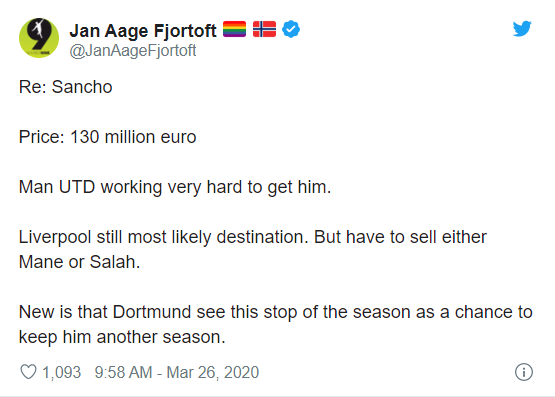555x397 pixels.
Task: Click the 'Mane or Salah.' text
Action: (79, 262)
